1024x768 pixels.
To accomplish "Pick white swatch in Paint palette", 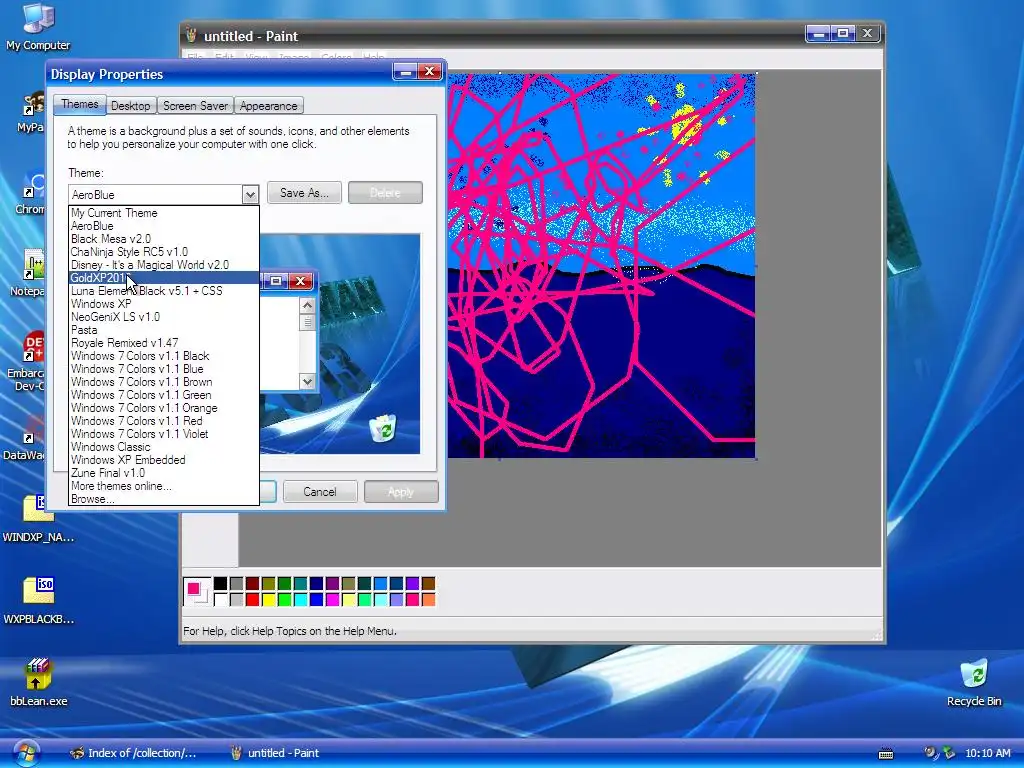I will 220,600.
